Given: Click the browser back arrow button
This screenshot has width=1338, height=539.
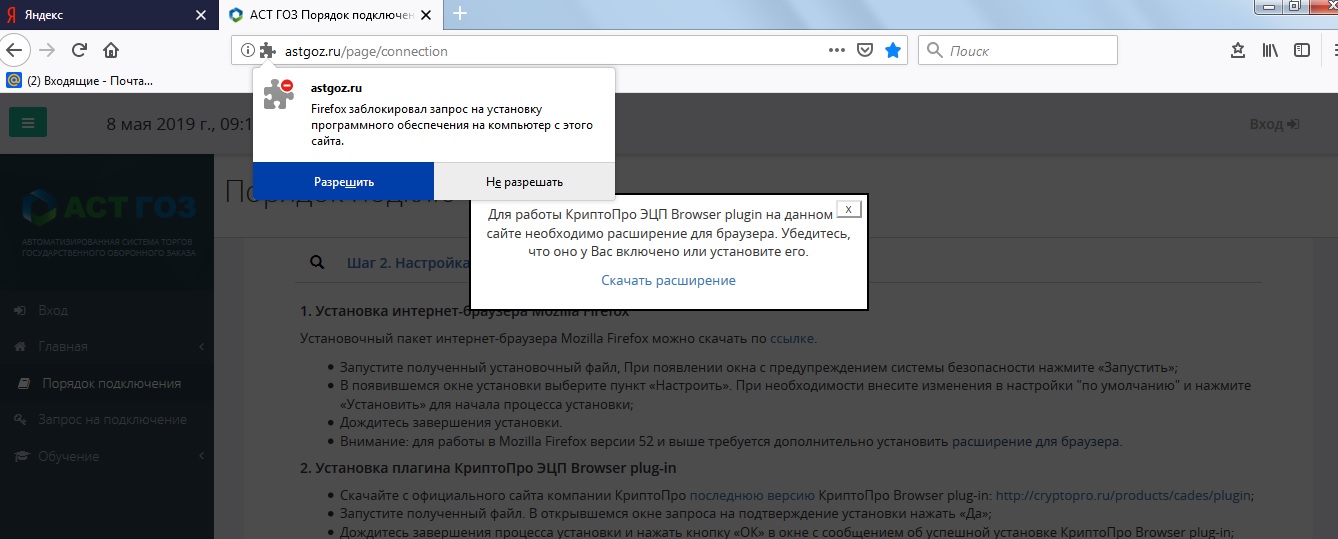Looking at the screenshot, I should [15, 50].
